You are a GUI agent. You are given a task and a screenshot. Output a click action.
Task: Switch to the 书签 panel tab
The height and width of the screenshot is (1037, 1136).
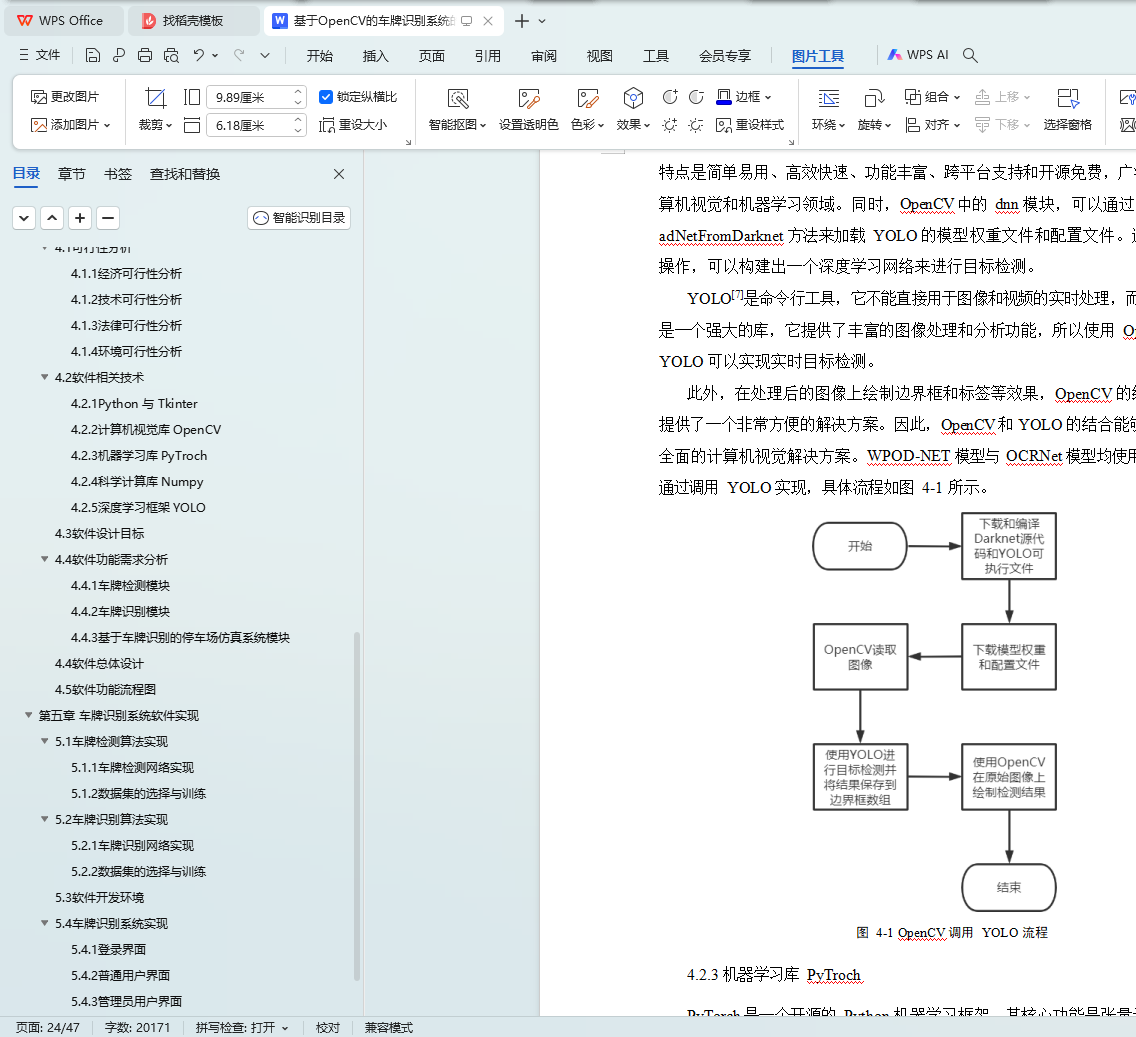pyautogui.click(x=117, y=174)
